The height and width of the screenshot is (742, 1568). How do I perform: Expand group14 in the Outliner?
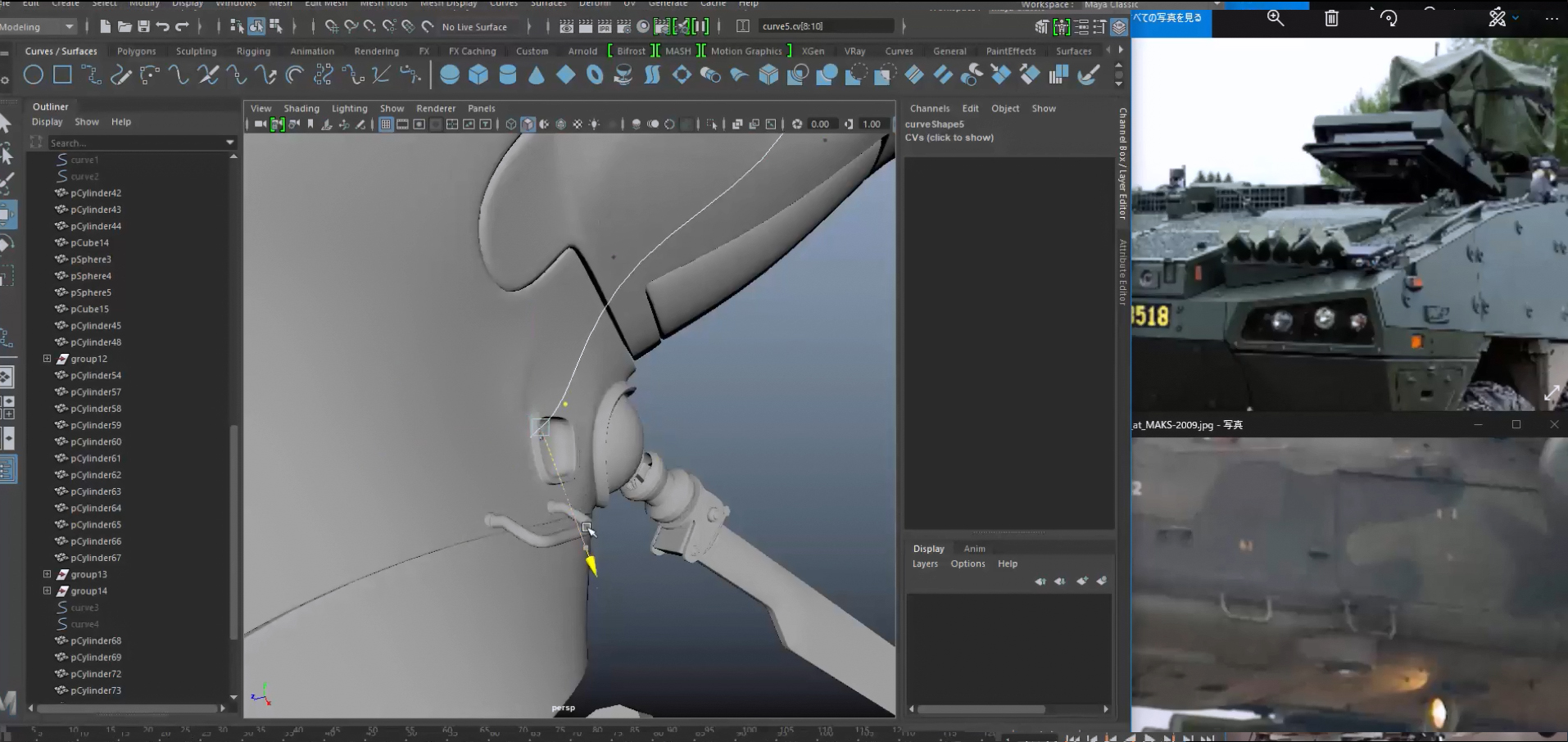point(47,590)
